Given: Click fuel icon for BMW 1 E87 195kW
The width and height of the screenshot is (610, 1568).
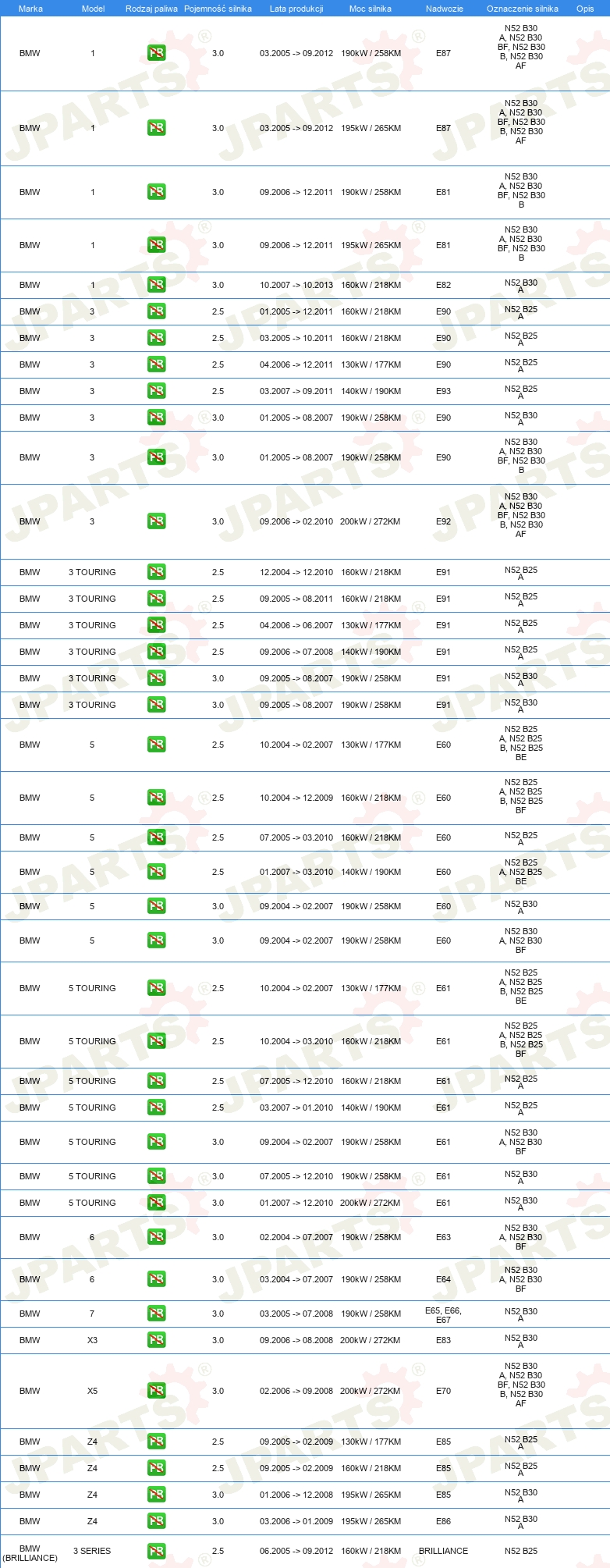Looking at the screenshot, I should click(156, 128).
